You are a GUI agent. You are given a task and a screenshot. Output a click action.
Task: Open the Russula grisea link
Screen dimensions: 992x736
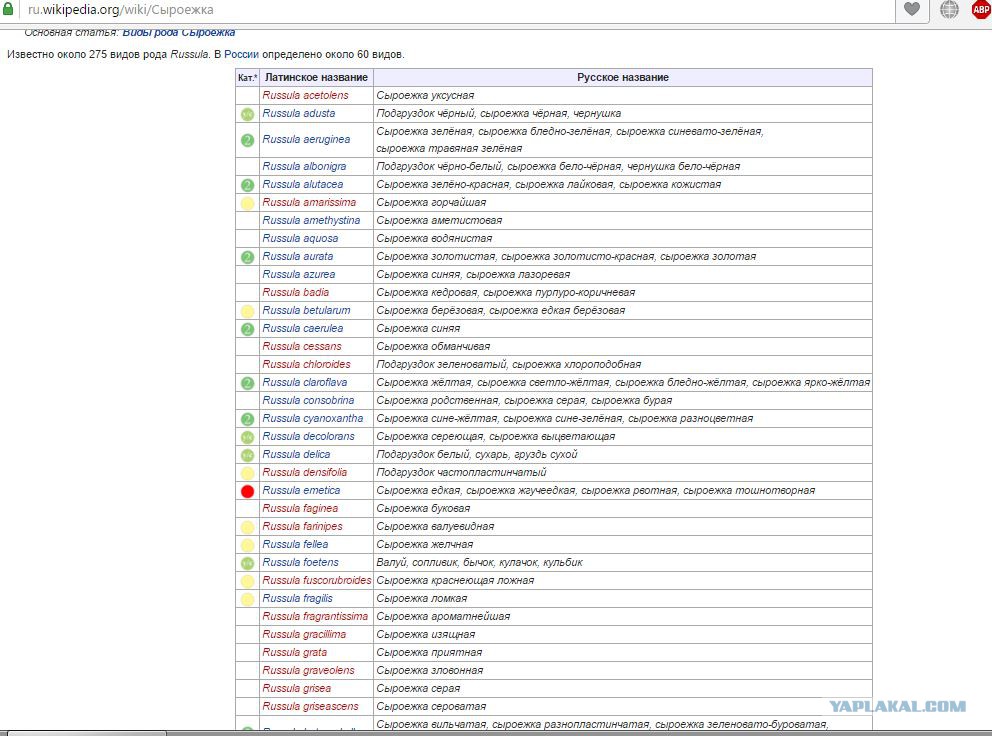[x=297, y=689]
